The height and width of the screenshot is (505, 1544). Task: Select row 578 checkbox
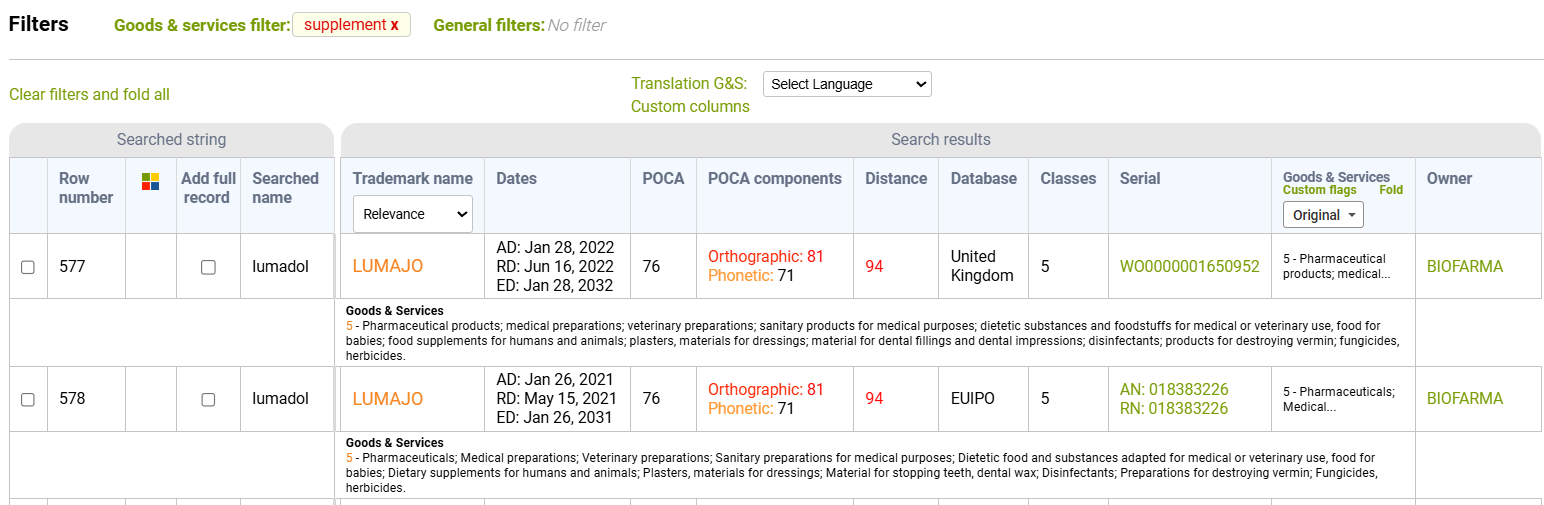tap(28, 399)
